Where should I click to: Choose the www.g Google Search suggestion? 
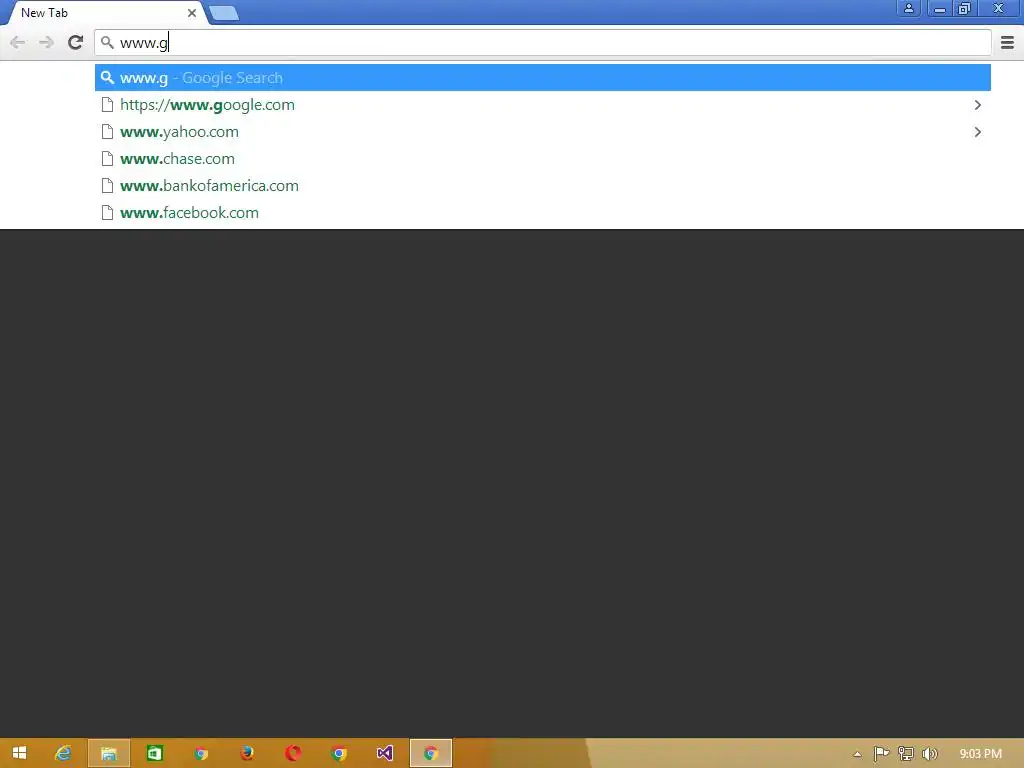tap(543, 78)
